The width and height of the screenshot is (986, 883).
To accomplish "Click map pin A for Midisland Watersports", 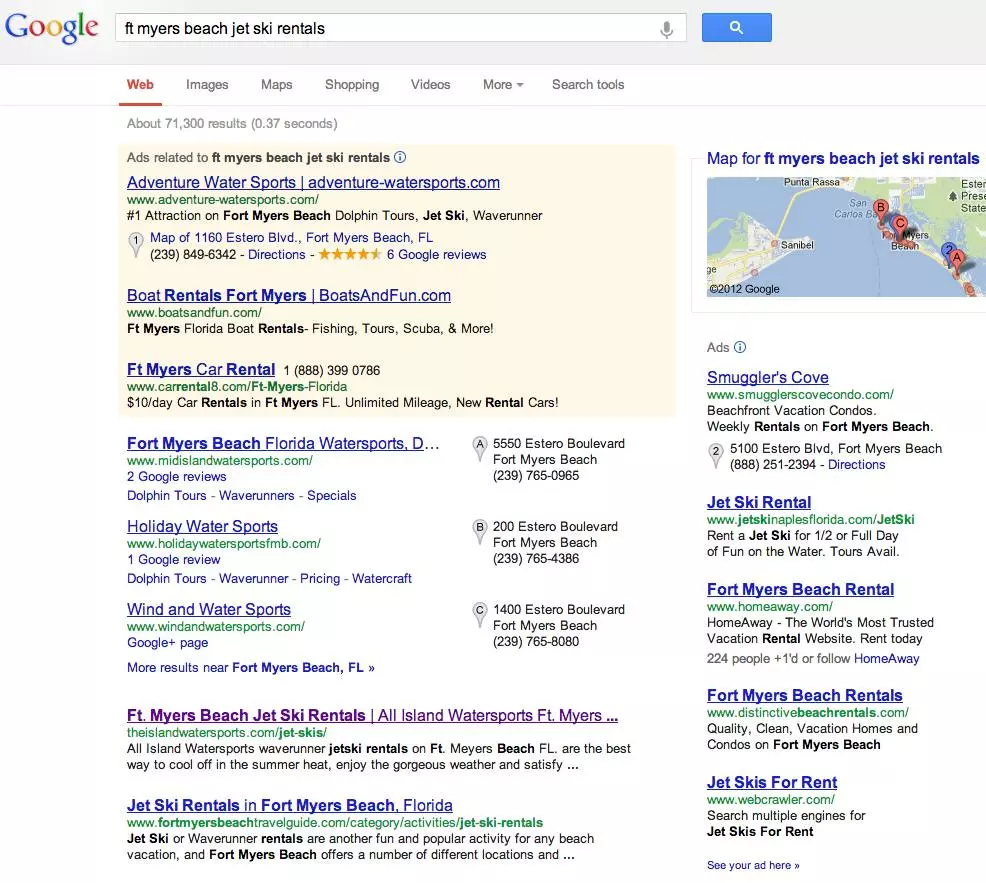I will click(480, 448).
